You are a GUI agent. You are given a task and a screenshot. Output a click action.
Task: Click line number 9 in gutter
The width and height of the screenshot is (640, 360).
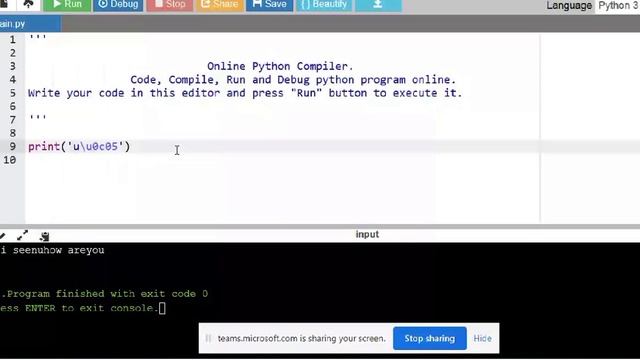[x=13, y=147]
